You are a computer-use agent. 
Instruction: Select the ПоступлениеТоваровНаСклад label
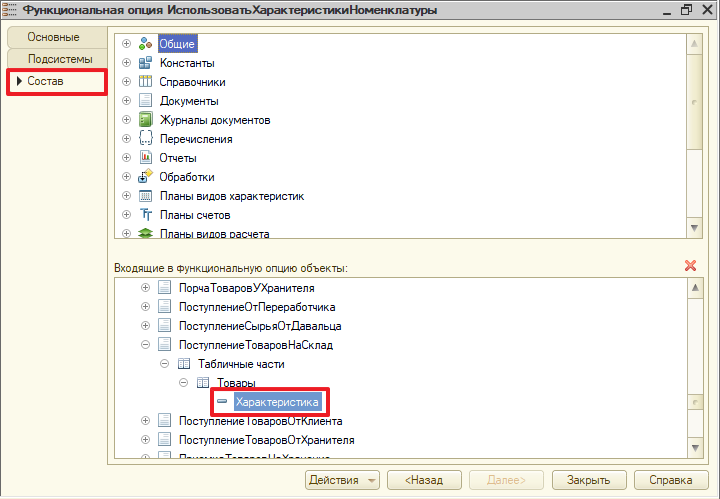click(x=256, y=345)
